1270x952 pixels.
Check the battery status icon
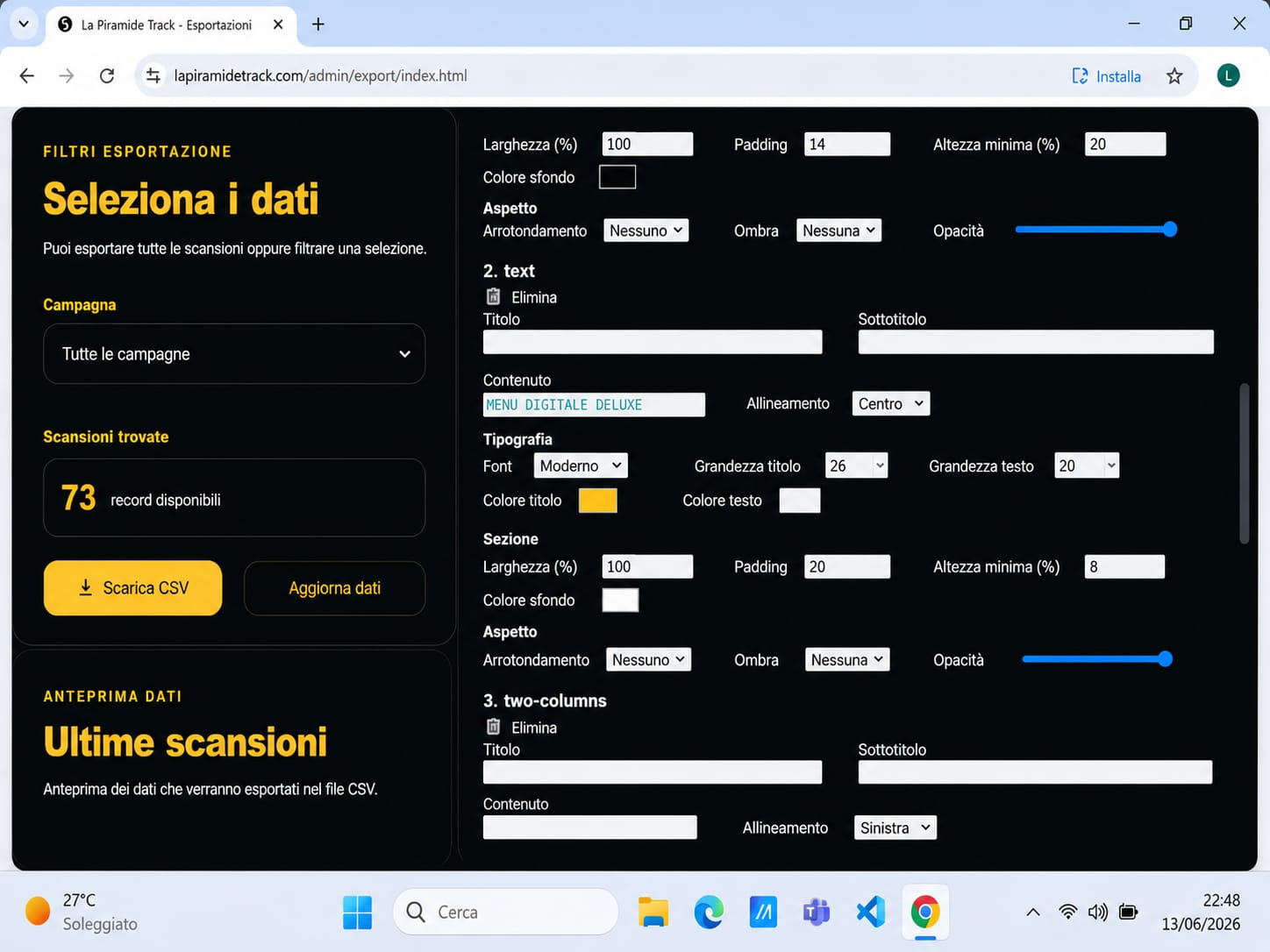coord(1129,913)
